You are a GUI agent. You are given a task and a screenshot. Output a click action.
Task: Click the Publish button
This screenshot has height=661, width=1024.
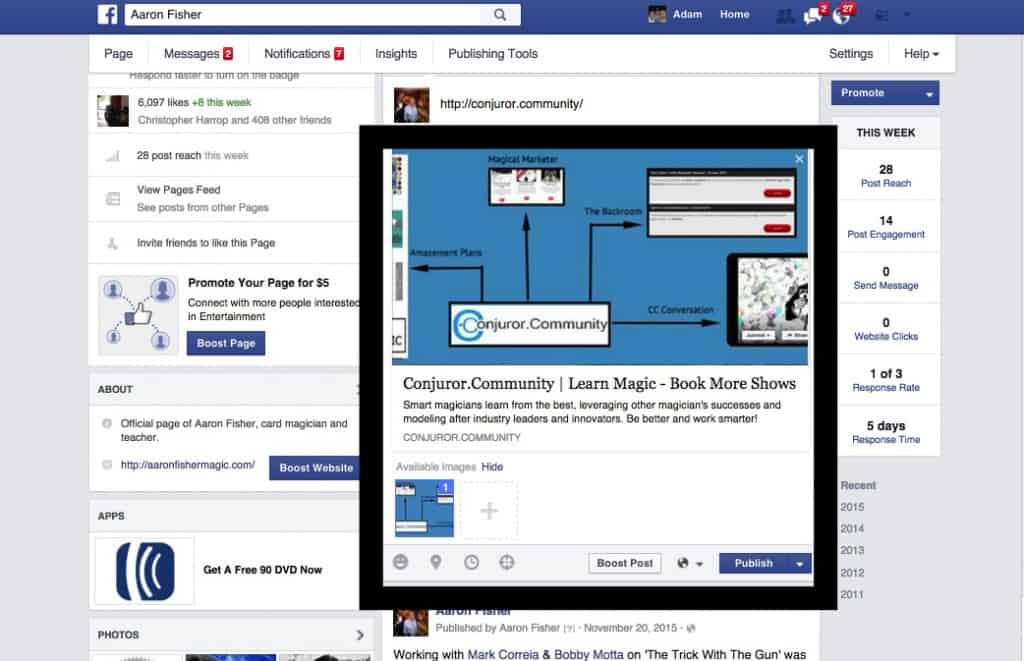click(x=754, y=563)
